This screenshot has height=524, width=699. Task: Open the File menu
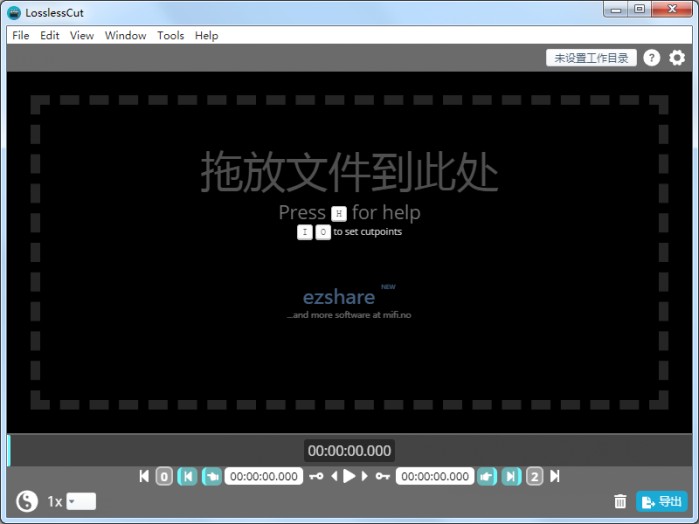(x=21, y=36)
